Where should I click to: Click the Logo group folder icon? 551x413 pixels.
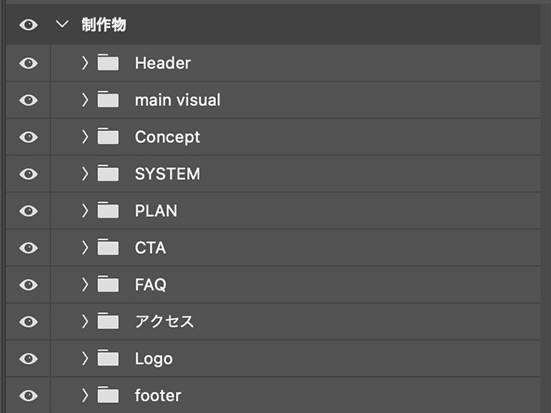click(x=108, y=358)
